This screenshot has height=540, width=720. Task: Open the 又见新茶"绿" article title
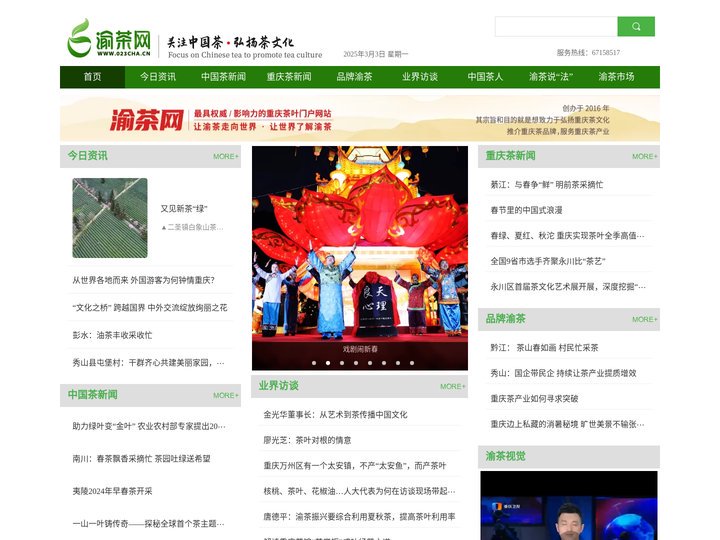pos(184,209)
